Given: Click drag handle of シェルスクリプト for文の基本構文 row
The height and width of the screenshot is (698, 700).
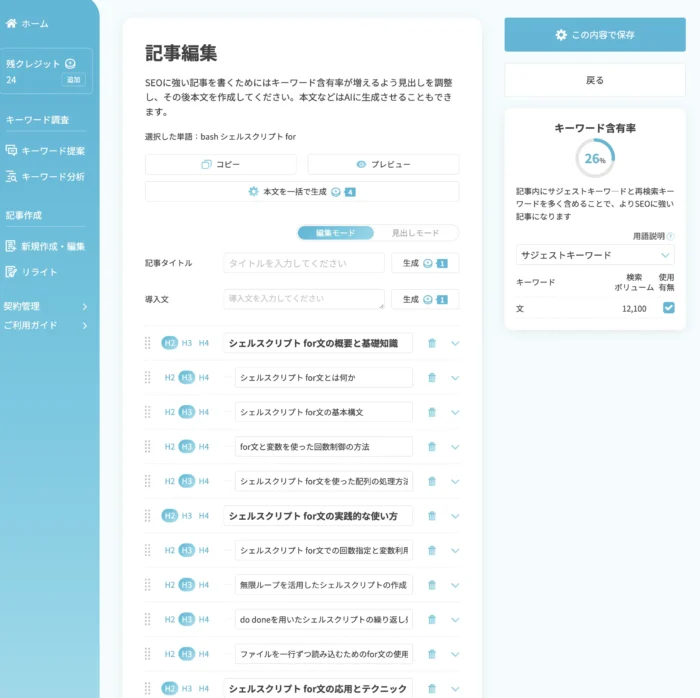Looking at the screenshot, I should (148, 412).
